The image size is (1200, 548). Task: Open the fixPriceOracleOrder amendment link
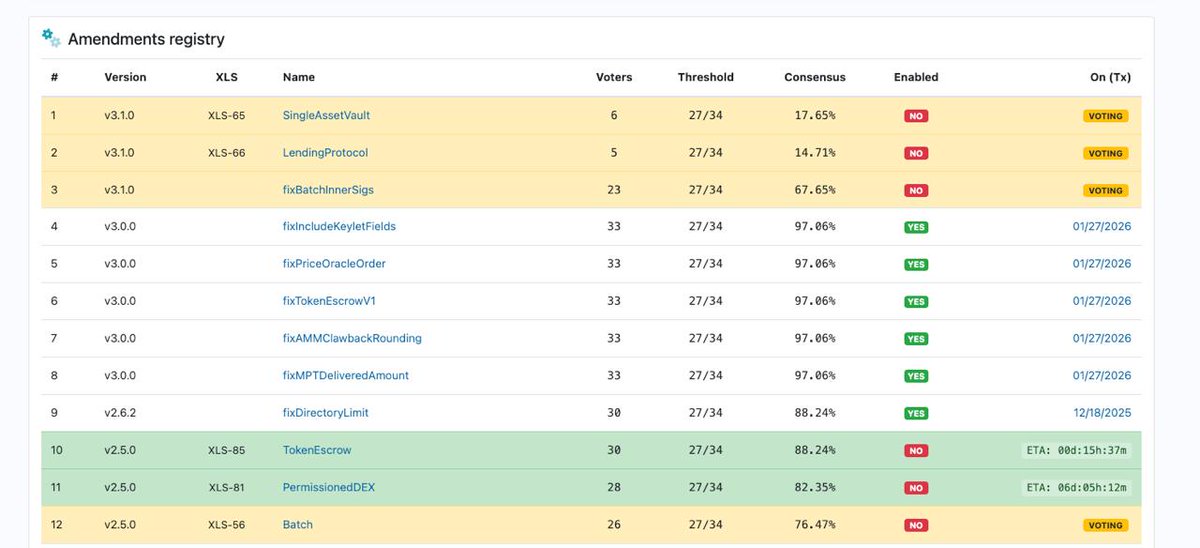point(334,264)
